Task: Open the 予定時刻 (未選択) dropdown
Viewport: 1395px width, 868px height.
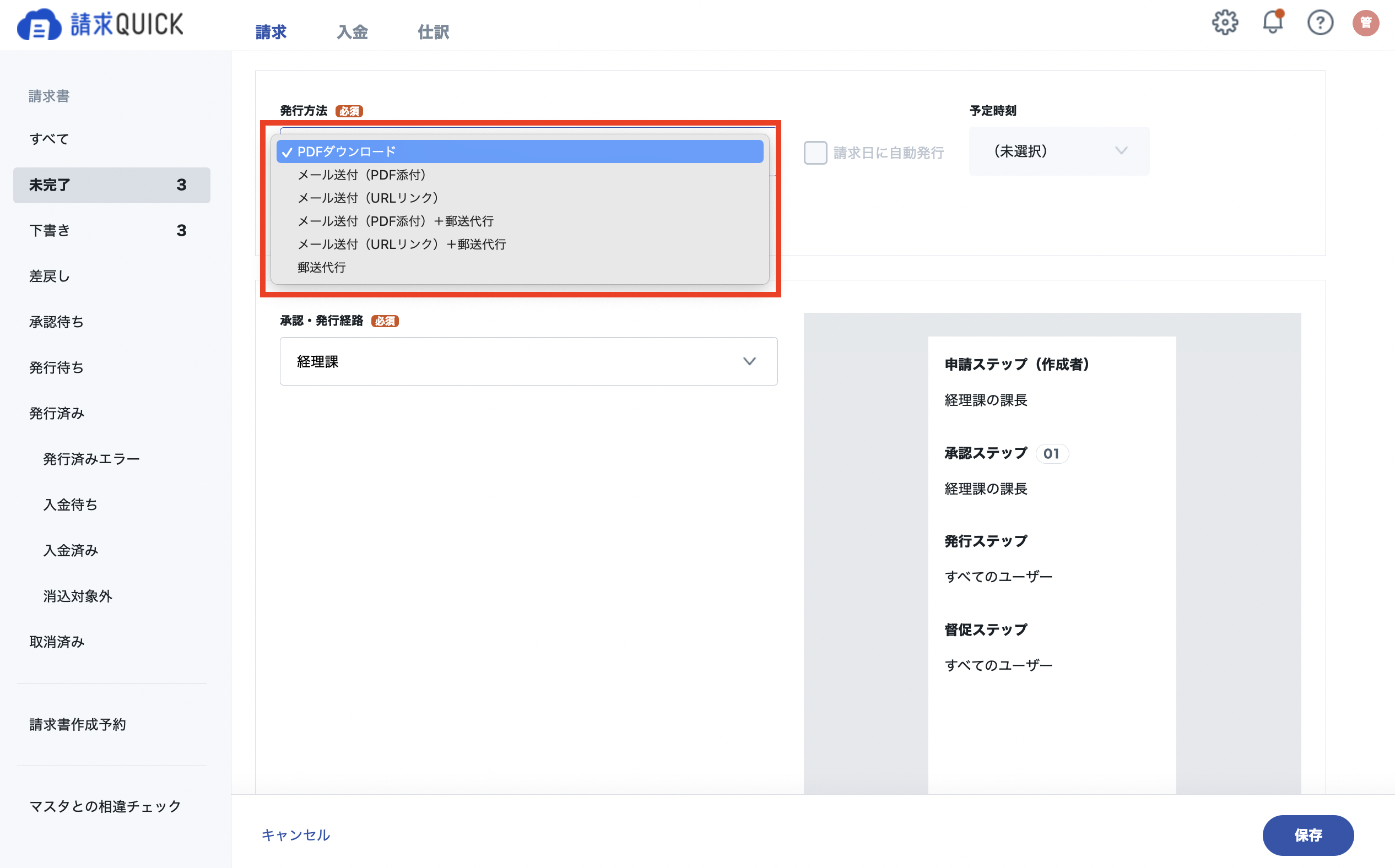Action: coord(1059,151)
